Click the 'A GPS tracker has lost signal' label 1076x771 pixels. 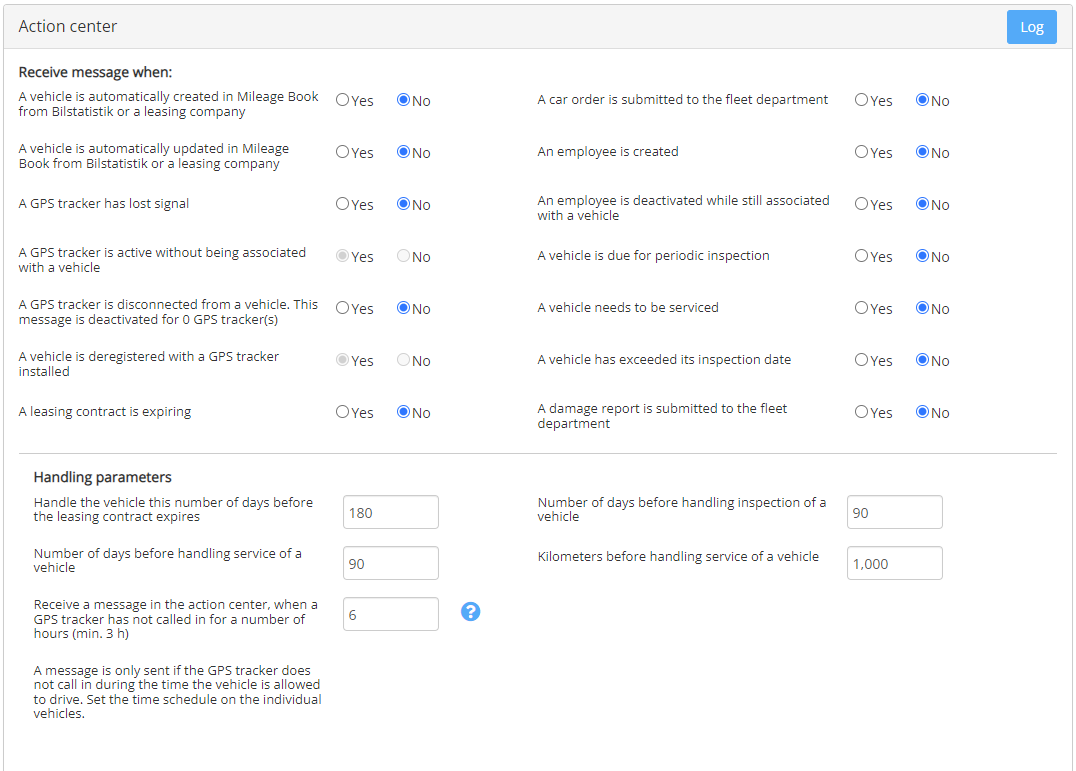click(x=104, y=204)
